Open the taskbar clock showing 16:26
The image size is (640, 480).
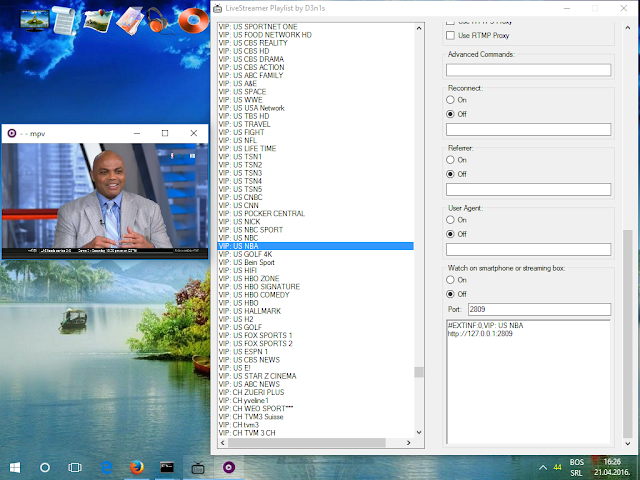tap(611, 467)
